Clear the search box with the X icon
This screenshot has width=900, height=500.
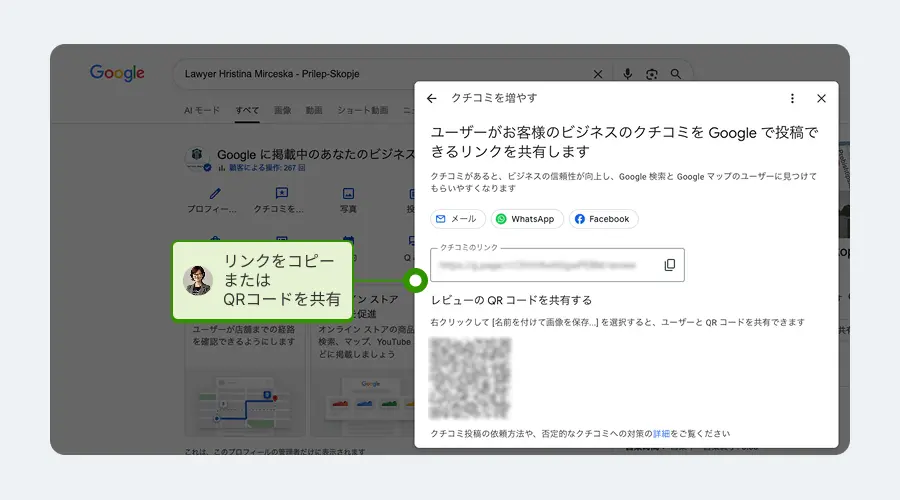(x=598, y=74)
